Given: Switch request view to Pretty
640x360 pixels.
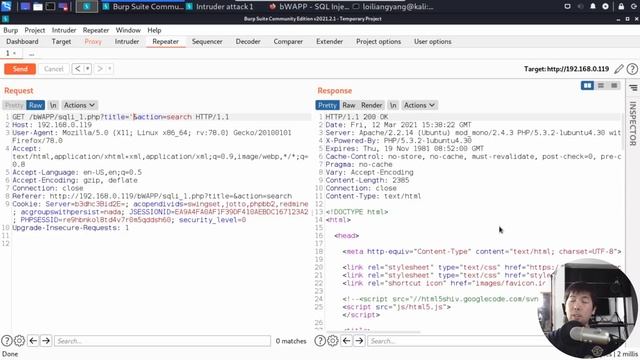Looking at the screenshot, I should (14, 105).
